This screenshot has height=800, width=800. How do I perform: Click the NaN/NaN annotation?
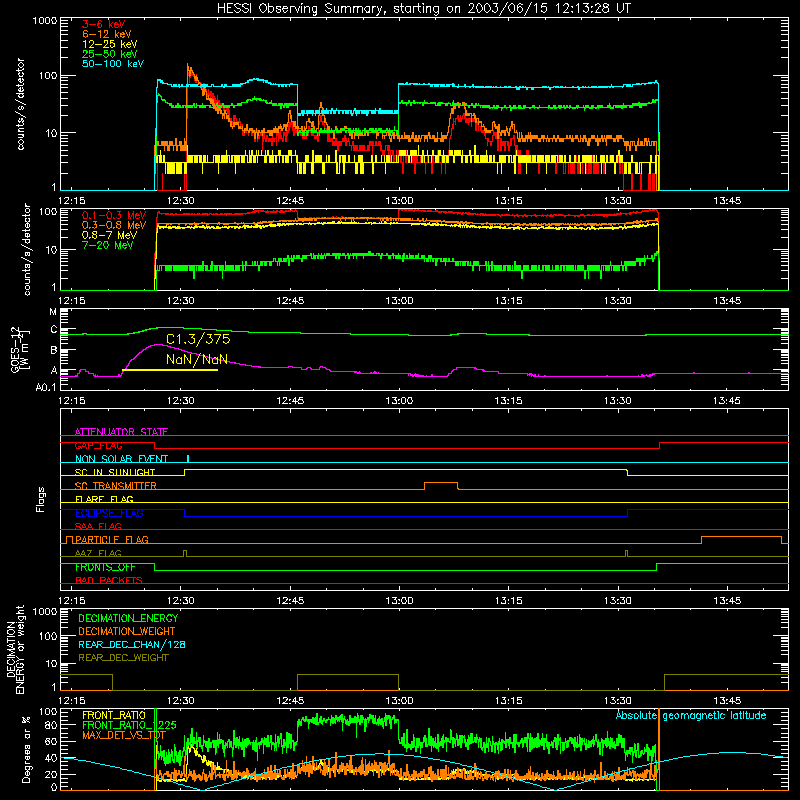(x=196, y=359)
